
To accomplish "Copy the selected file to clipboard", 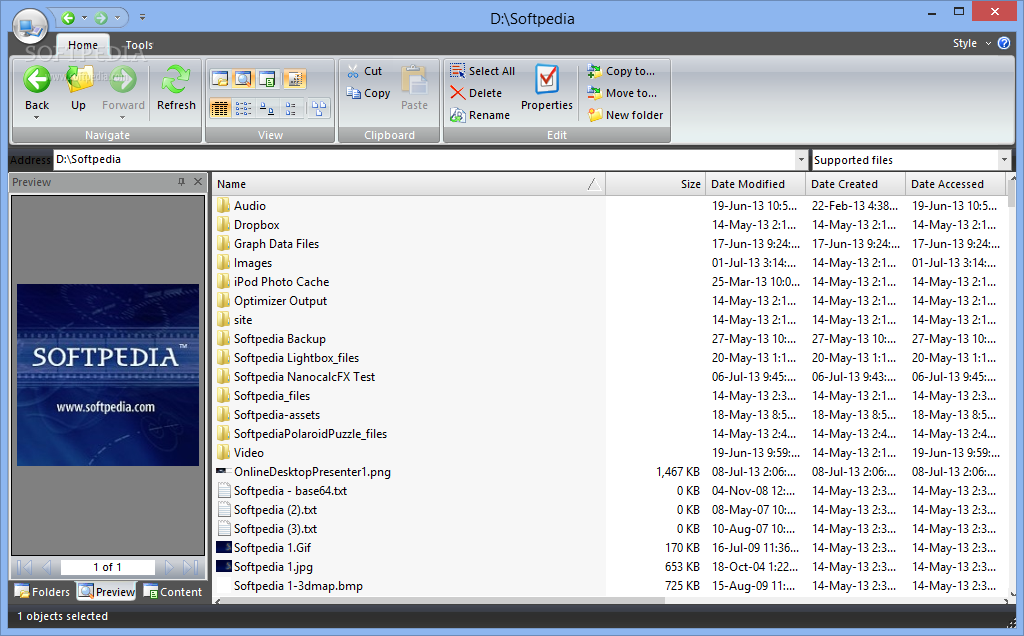I will click(368, 93).
